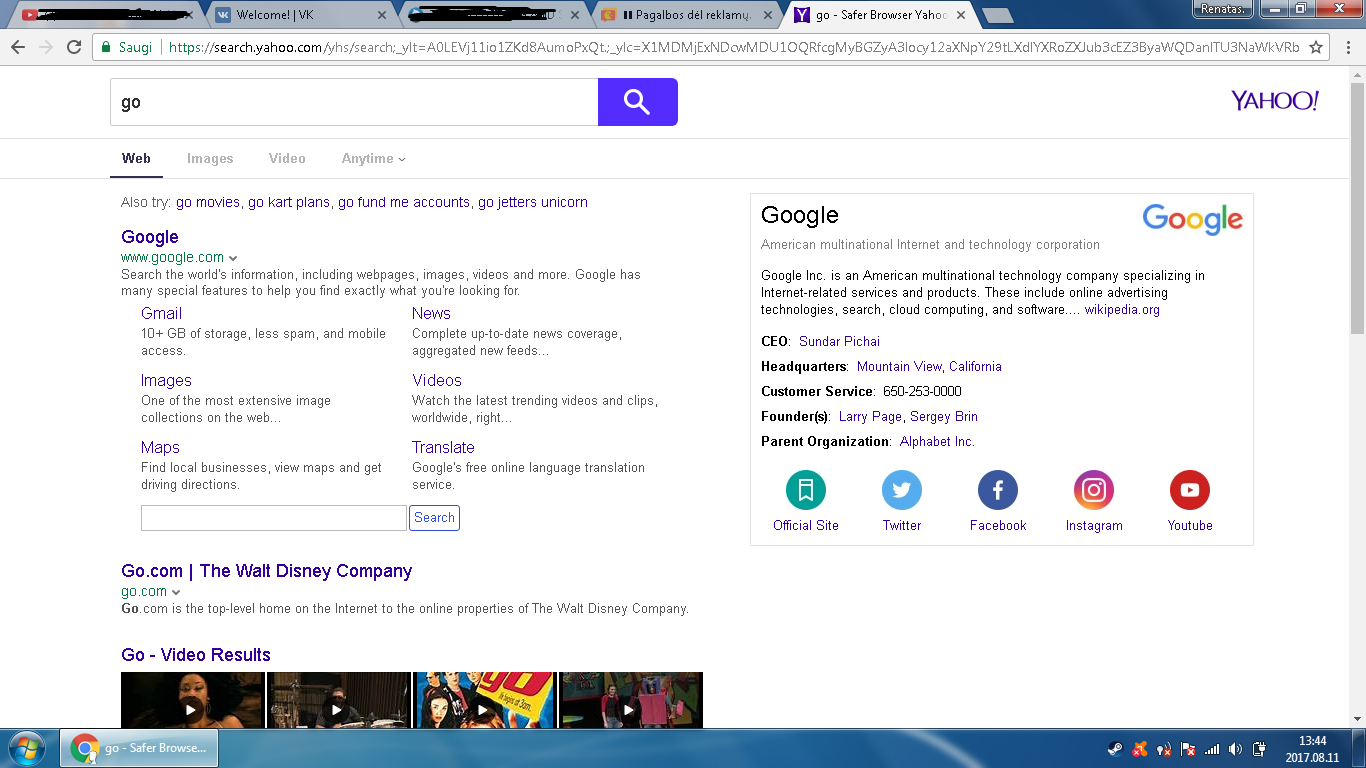Open the Sundar Pichai CEO link

coord(839,341)
